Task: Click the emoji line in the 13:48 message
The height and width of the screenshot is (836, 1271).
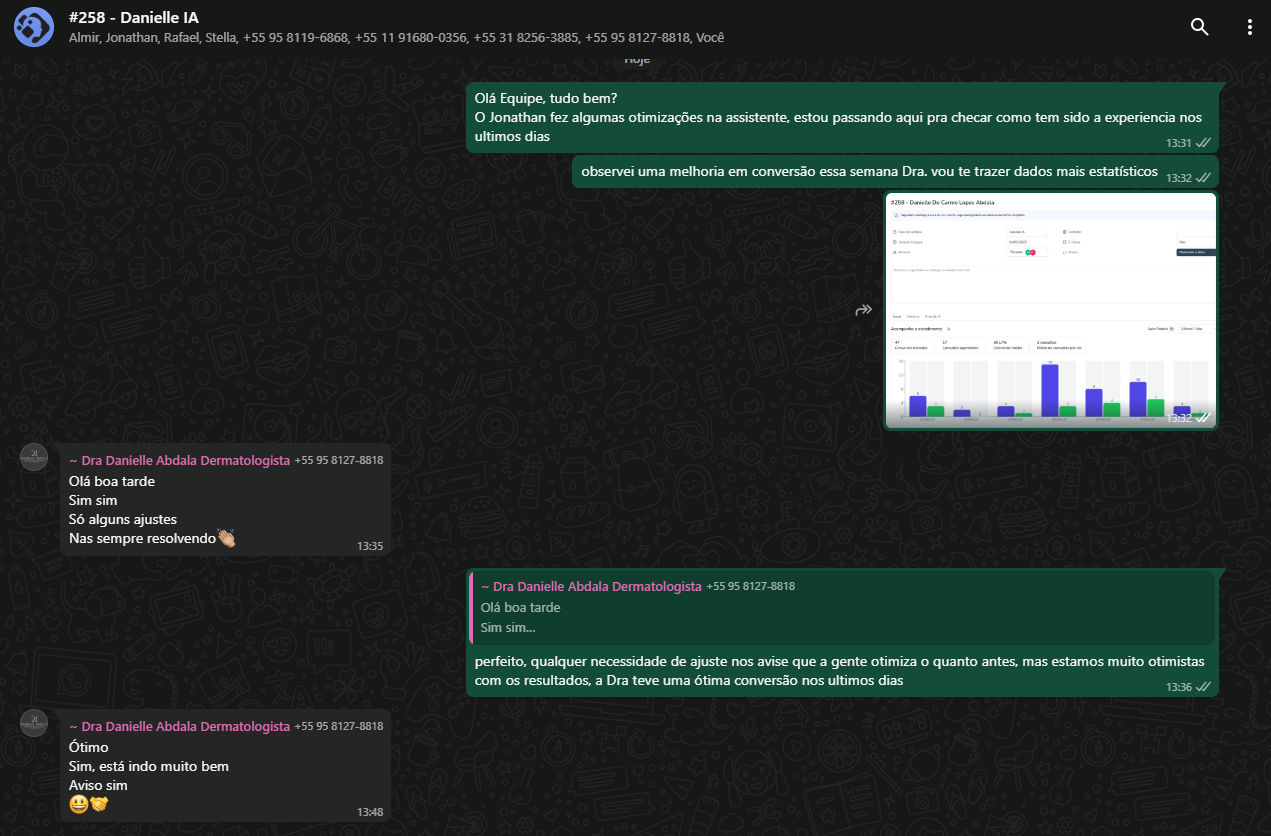Action: [x=88, y=804]
